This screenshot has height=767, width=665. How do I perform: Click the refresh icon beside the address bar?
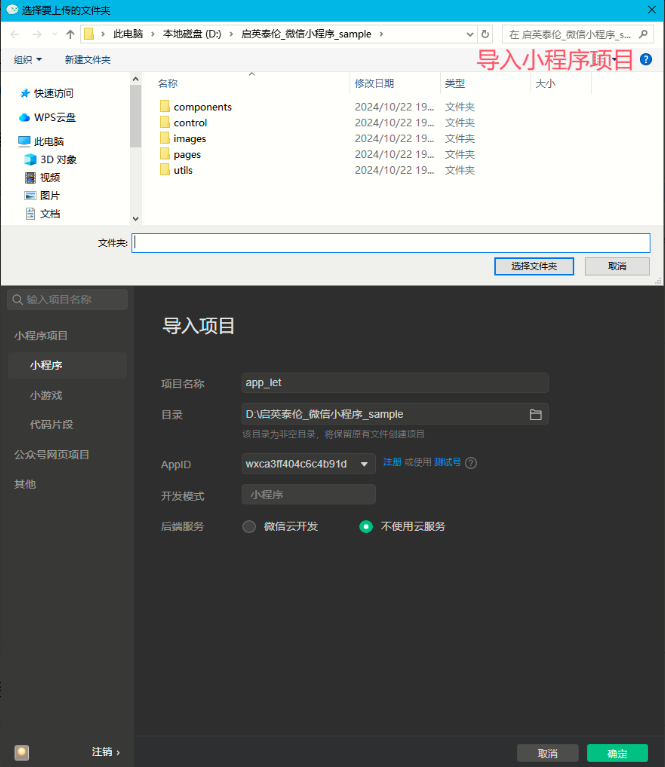point(484,34)
